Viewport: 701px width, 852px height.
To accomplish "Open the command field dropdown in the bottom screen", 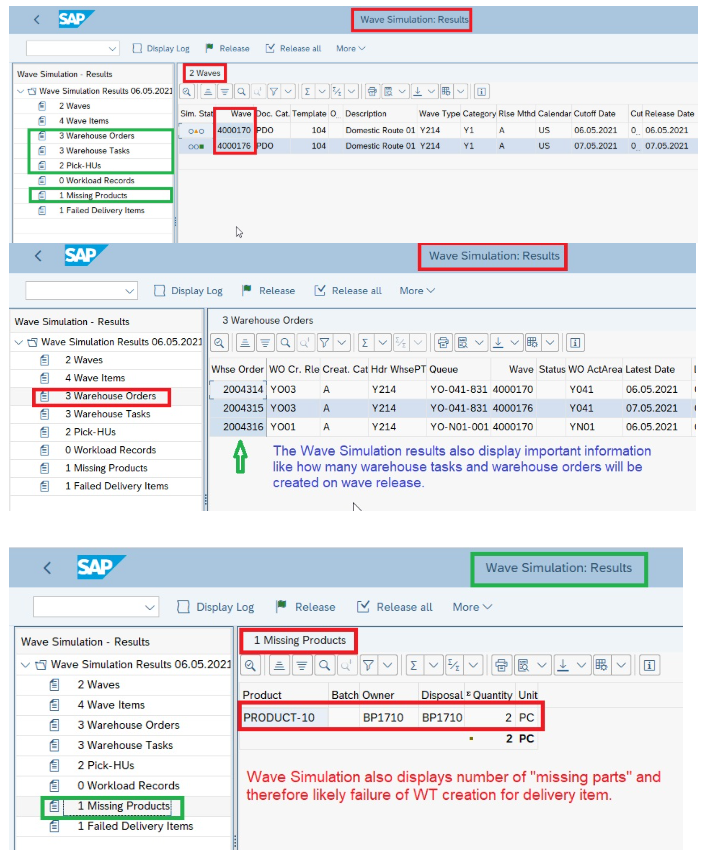I will [x=150, y=607].
